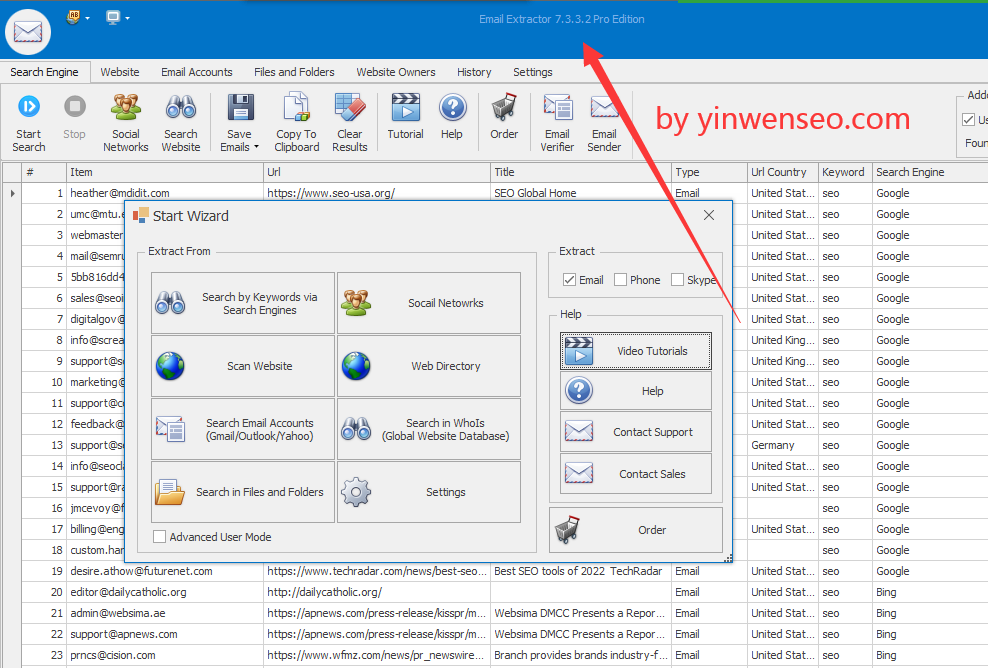Click the envelope application logo icon
The width and height of the screenshot is (988, 668).
click(28, 32)
